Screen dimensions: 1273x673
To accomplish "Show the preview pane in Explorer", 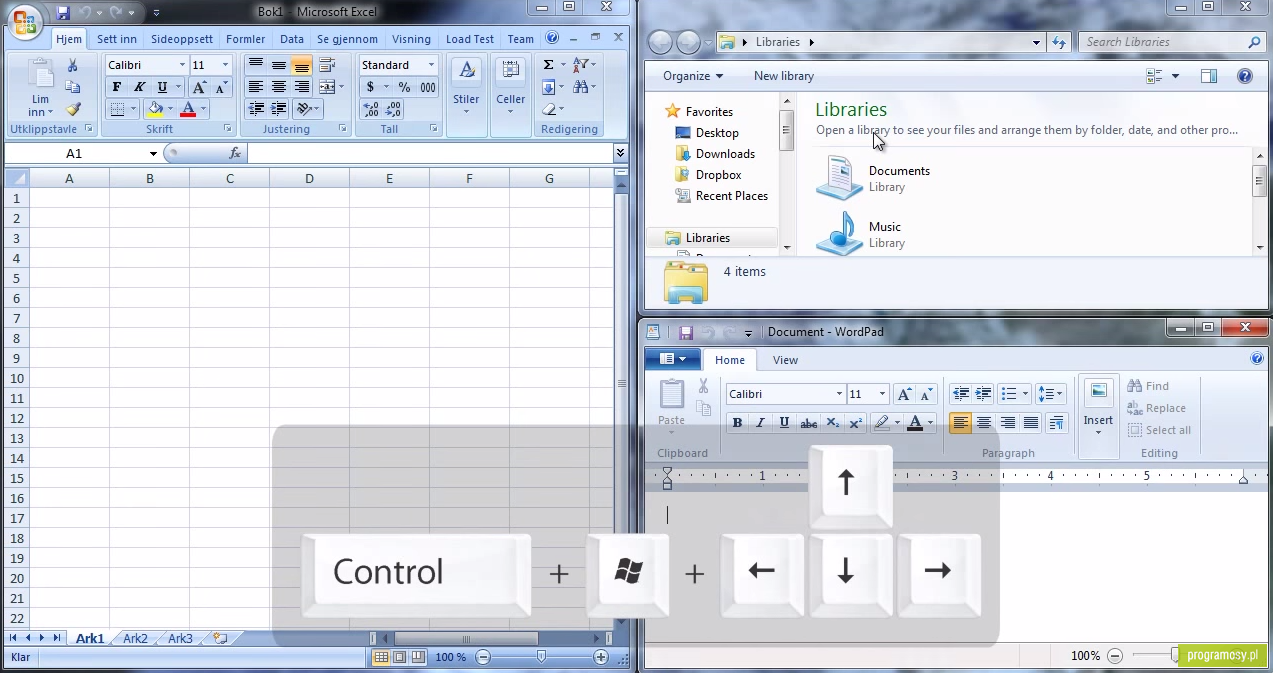I will [1208, 76].
